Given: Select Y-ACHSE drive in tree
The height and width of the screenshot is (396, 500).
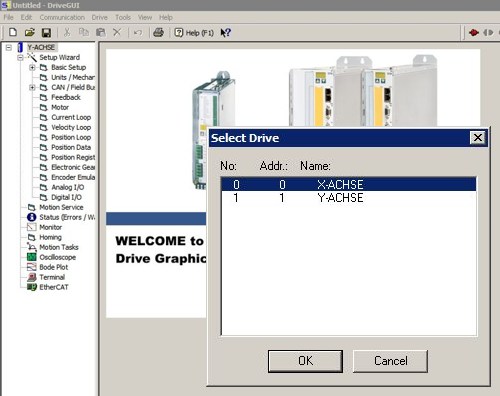Looking at the screenshot, I should click(41, 47).
